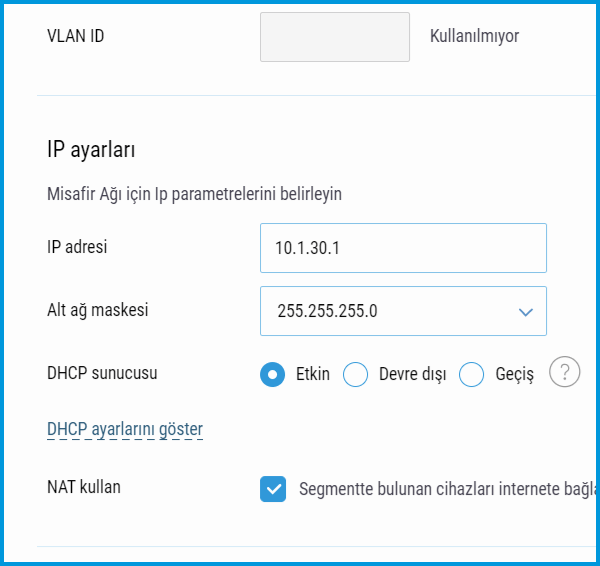Show DHCP settings via DHCP ayarlarını göster
This screenshot has width=600, height=566.
coord(125,429)
